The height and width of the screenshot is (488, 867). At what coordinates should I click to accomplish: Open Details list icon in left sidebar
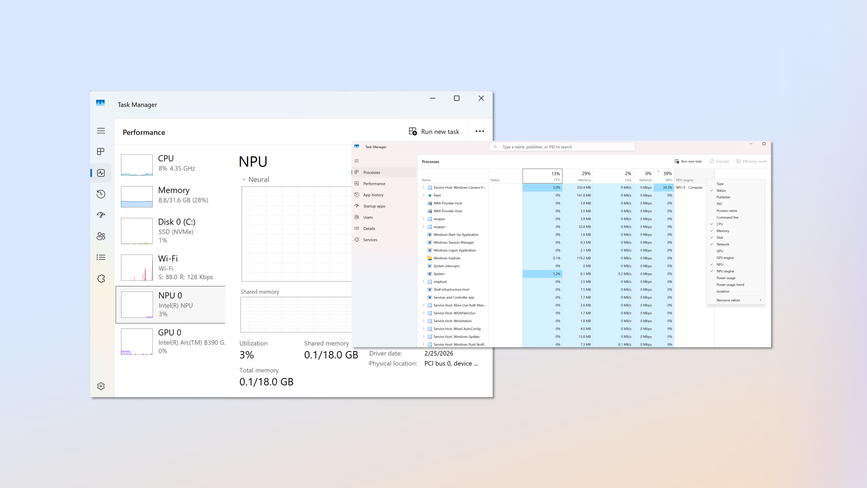[101, 257]
